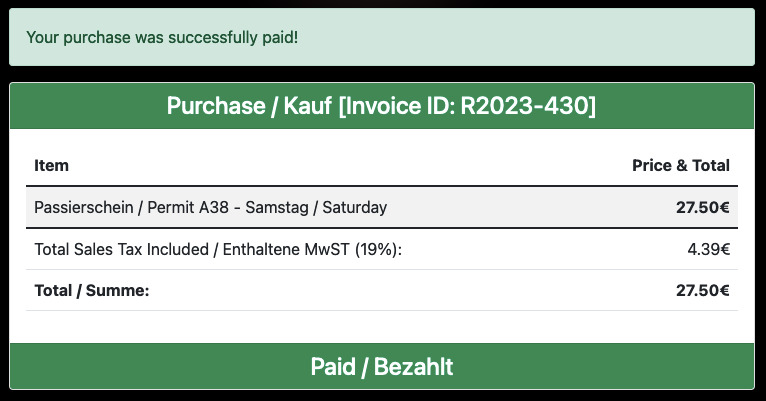Image resolution: width=766 pixels, height=401 pixels.
Task: Click the 'Permit A38' text
Action: tap(188, 208)
